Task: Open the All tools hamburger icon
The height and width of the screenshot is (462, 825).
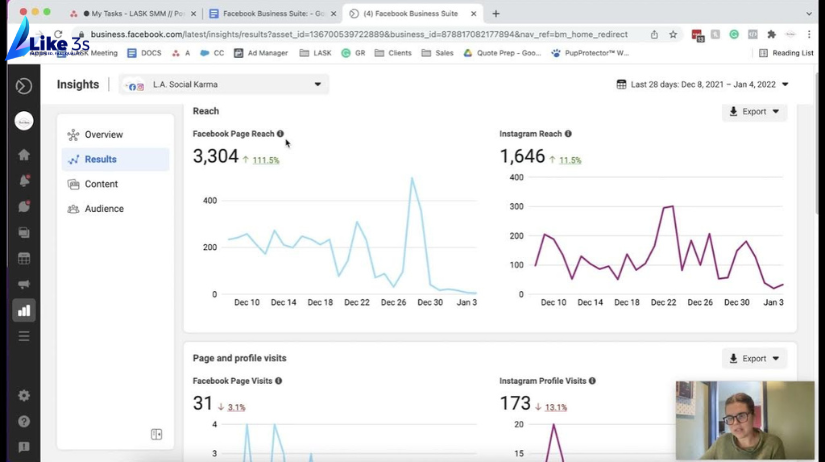Action: [x=24, y=336]
